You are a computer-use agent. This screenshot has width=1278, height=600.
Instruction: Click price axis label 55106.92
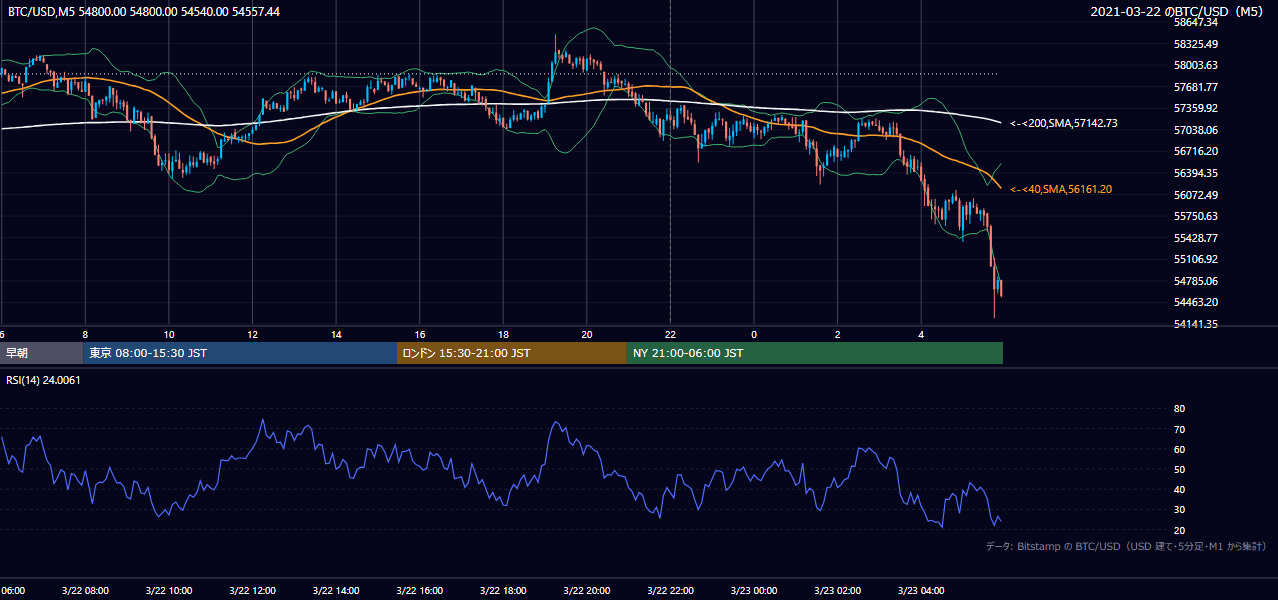[x=1195, y=259]
